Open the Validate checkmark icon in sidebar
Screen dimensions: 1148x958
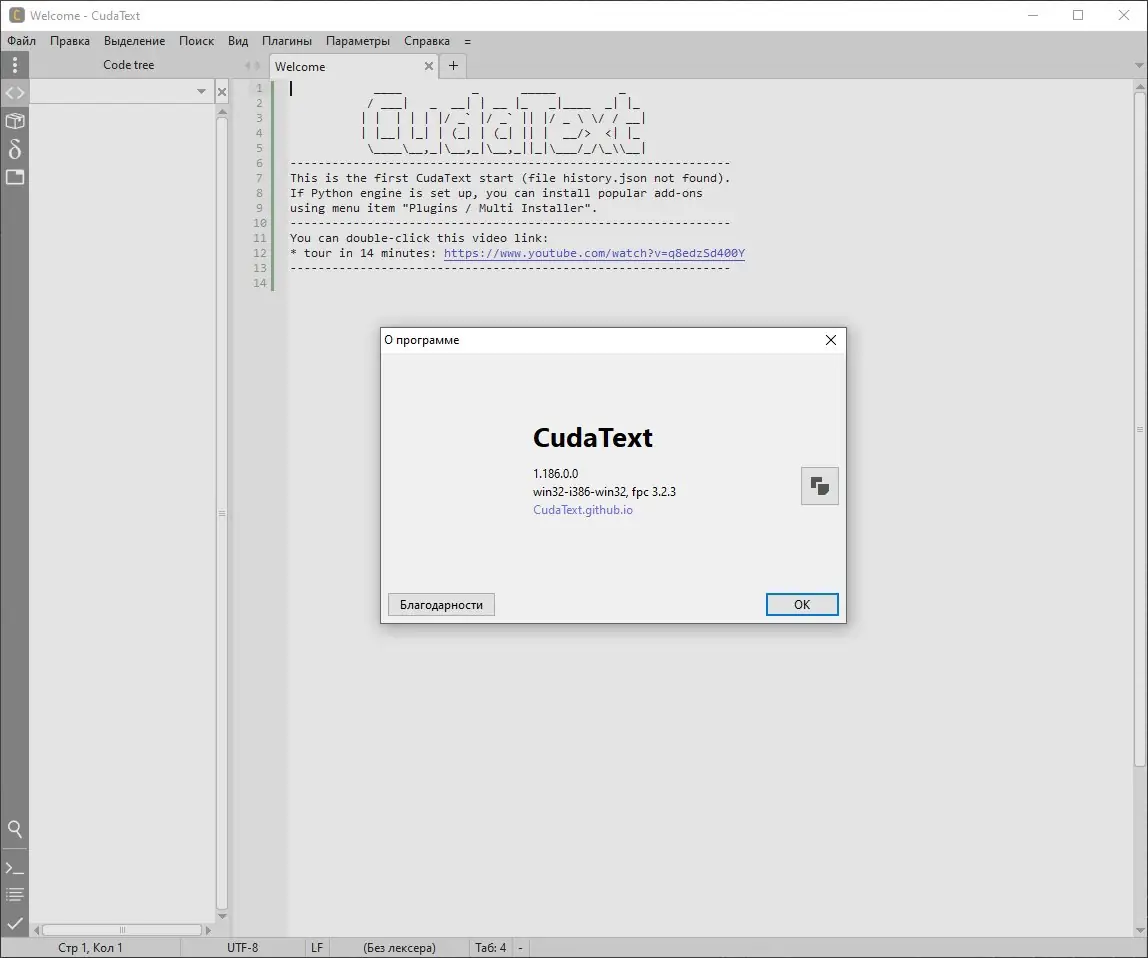click(15, 923)
